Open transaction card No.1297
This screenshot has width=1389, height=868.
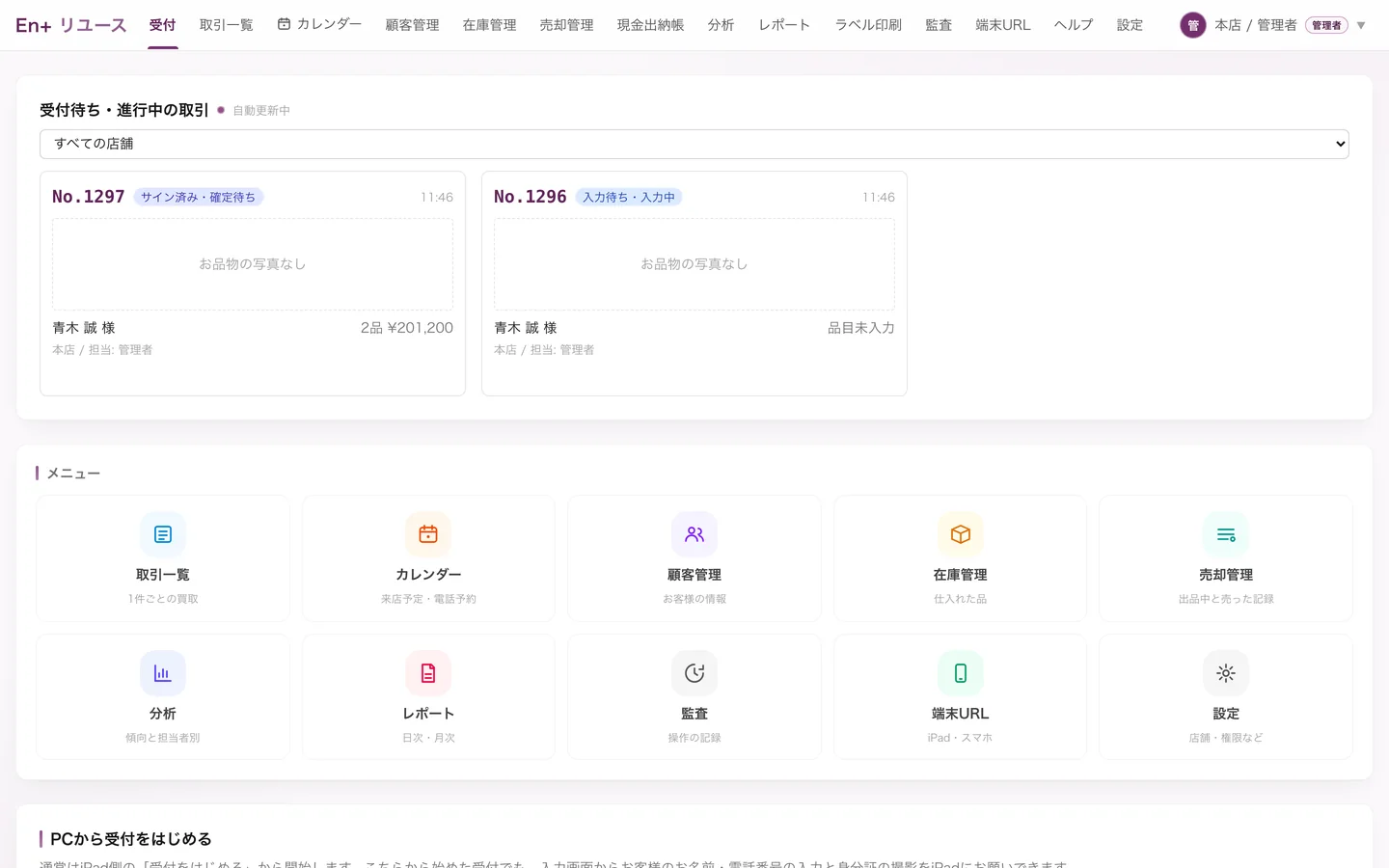point(253,284)
